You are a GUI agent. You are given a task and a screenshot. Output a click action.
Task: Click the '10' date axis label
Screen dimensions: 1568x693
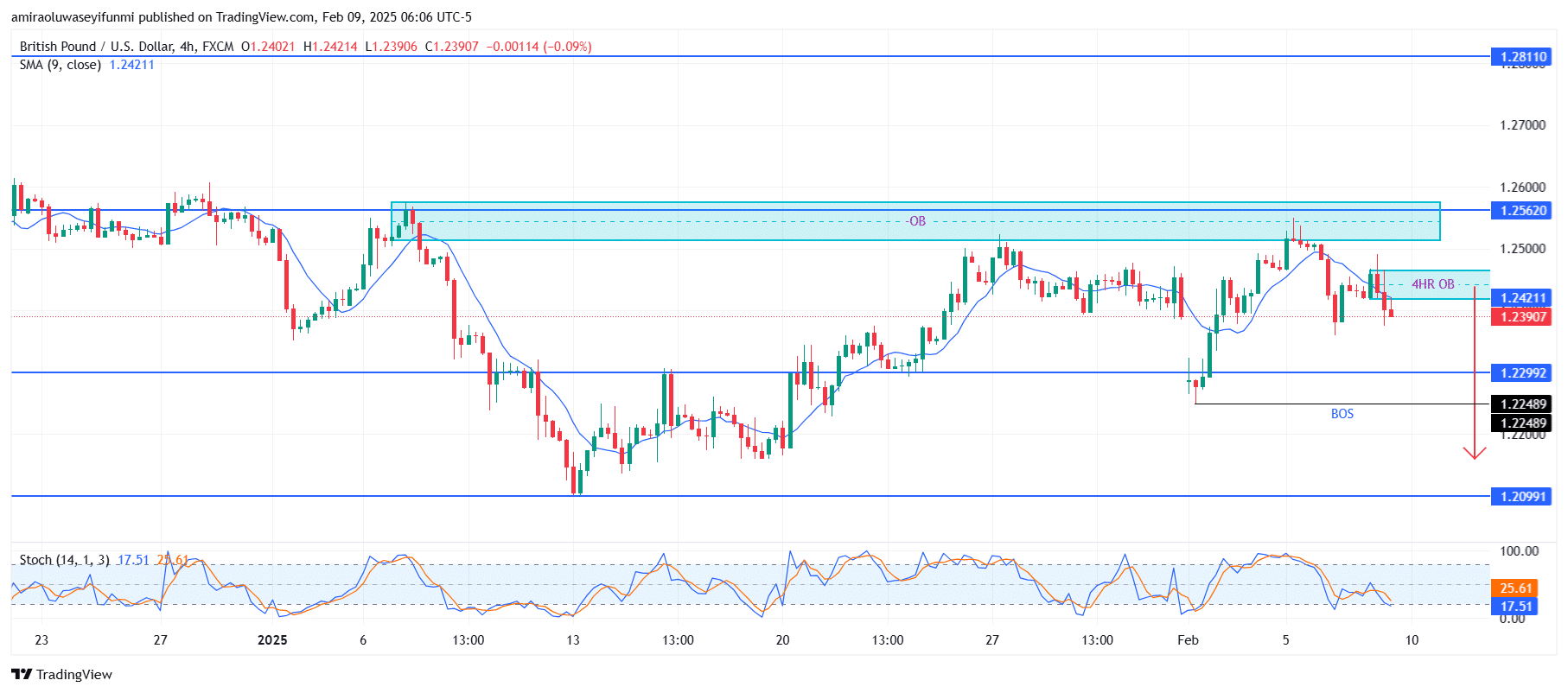[1412, 640]
